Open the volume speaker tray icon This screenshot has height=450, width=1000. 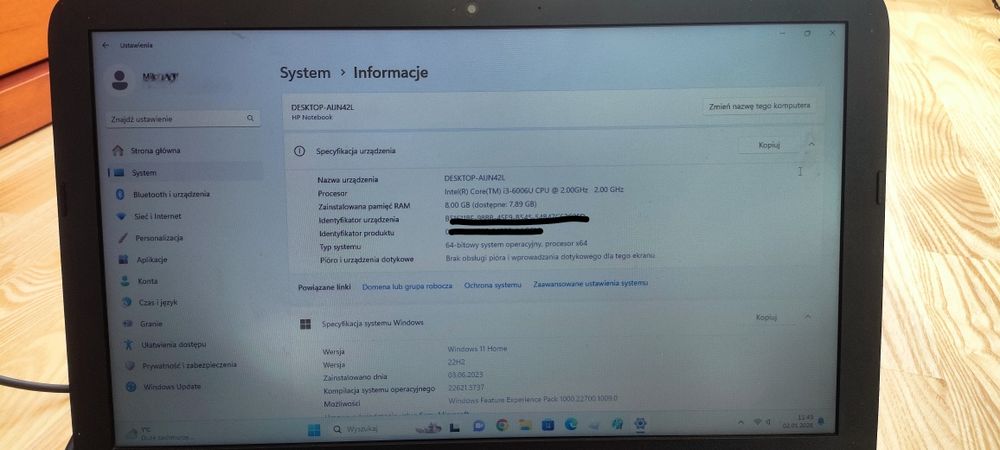tap(768, 422)
